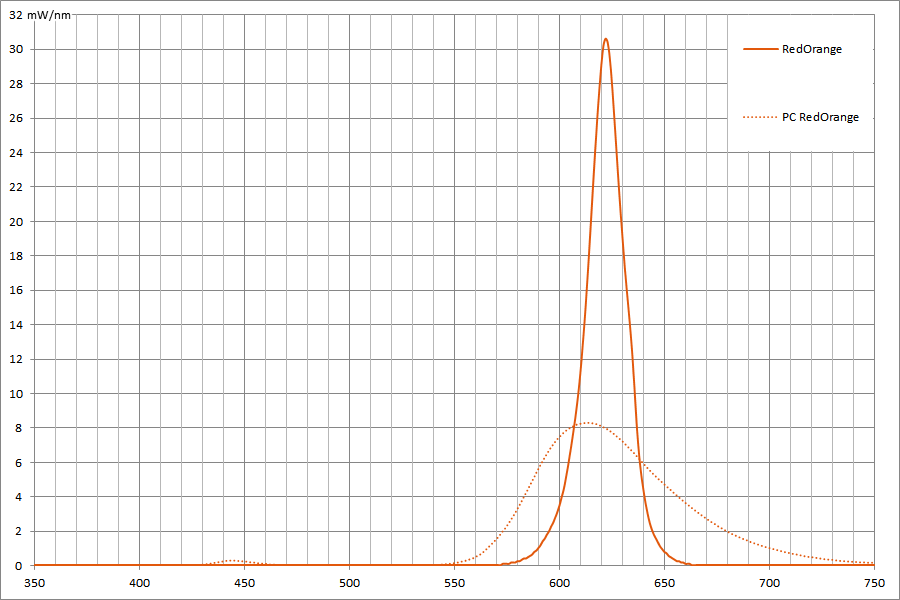
Task: Click the 750 x-axis tick label
Action: point(874,582)
